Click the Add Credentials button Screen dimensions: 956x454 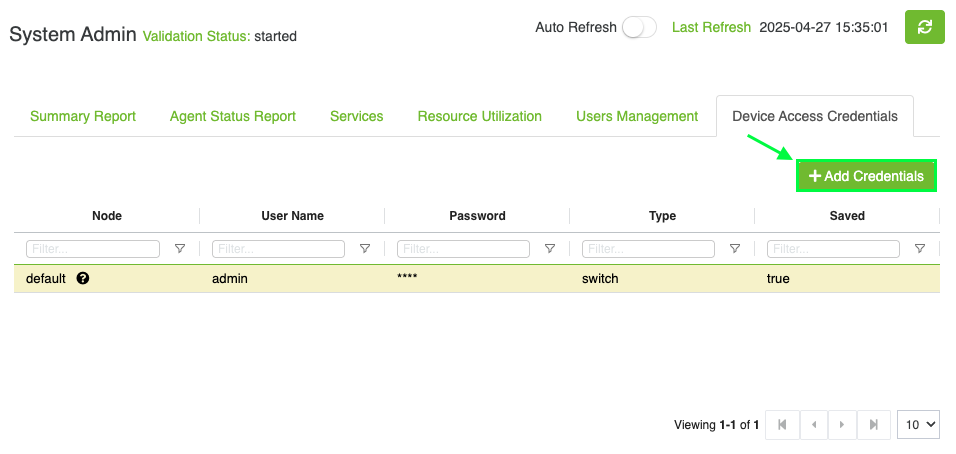866,176
